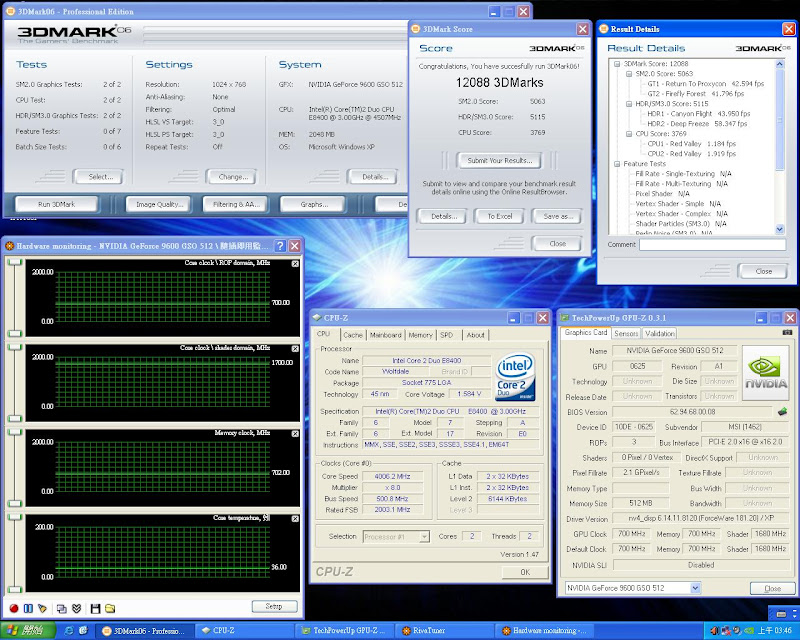
Task: Select the GT1 - Return To Proxycon result row
Action: (706, 84)
